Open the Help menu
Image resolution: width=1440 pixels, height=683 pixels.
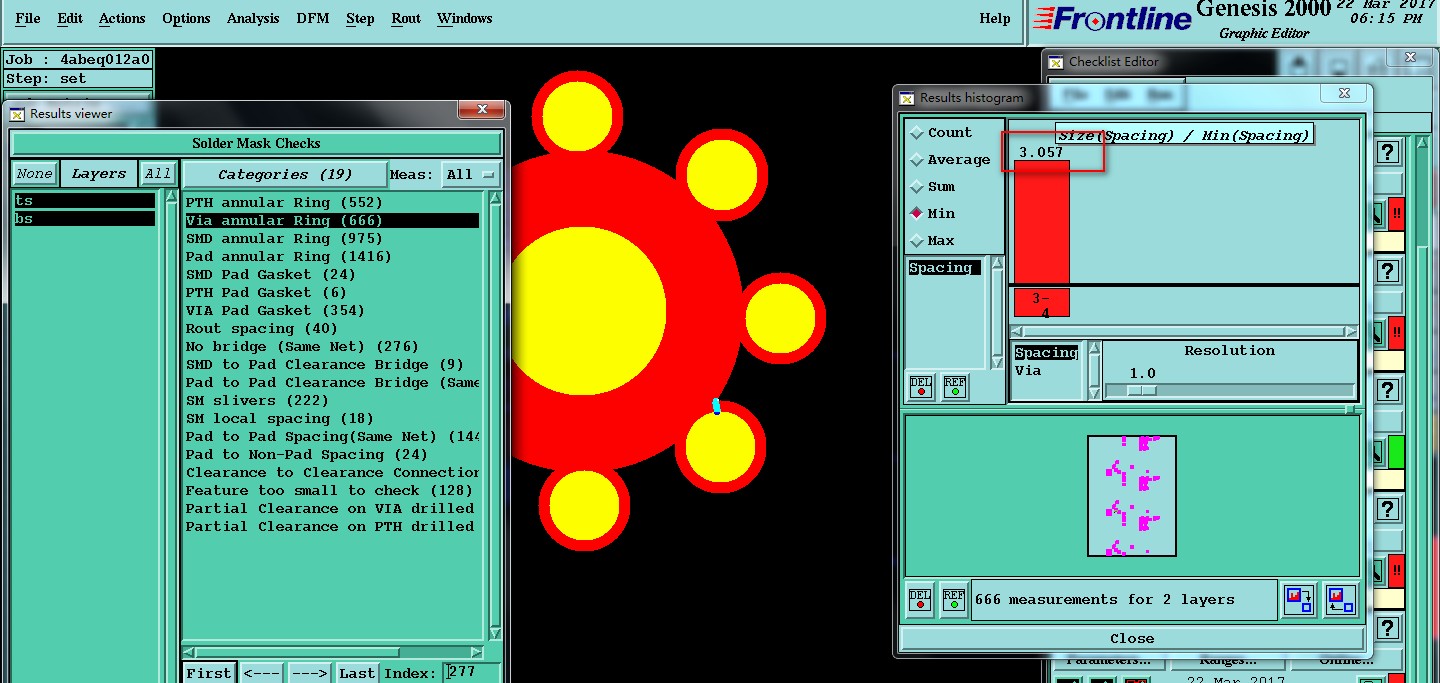pyautogui.click(x=995, y=18)
